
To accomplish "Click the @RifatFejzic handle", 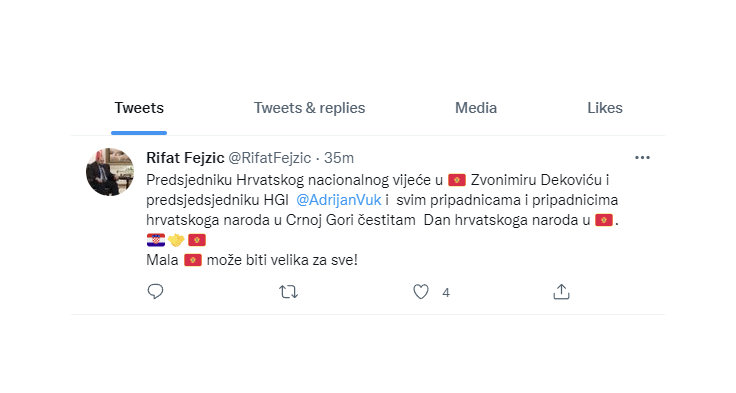I will (x=269, y=158).
